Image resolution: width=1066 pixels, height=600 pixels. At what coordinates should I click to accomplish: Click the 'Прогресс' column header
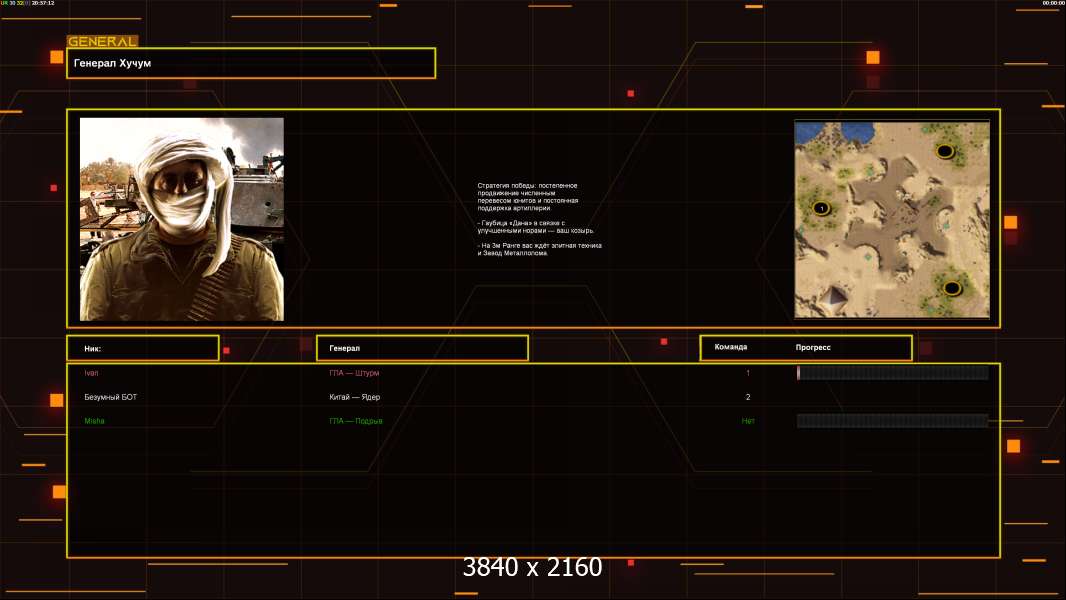pos(813,347)
